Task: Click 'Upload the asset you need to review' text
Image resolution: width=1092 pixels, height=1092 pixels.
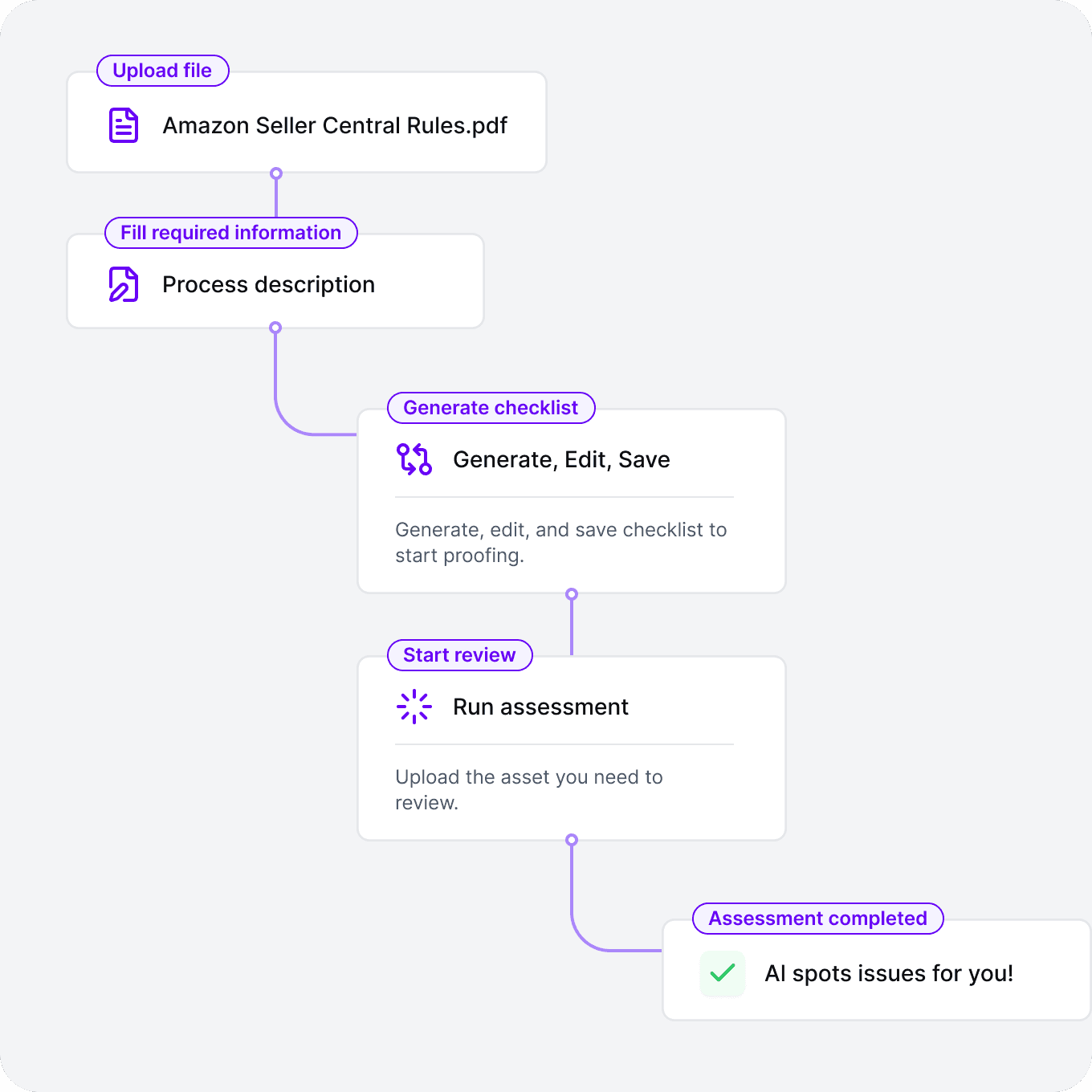Action: [529, 790]
